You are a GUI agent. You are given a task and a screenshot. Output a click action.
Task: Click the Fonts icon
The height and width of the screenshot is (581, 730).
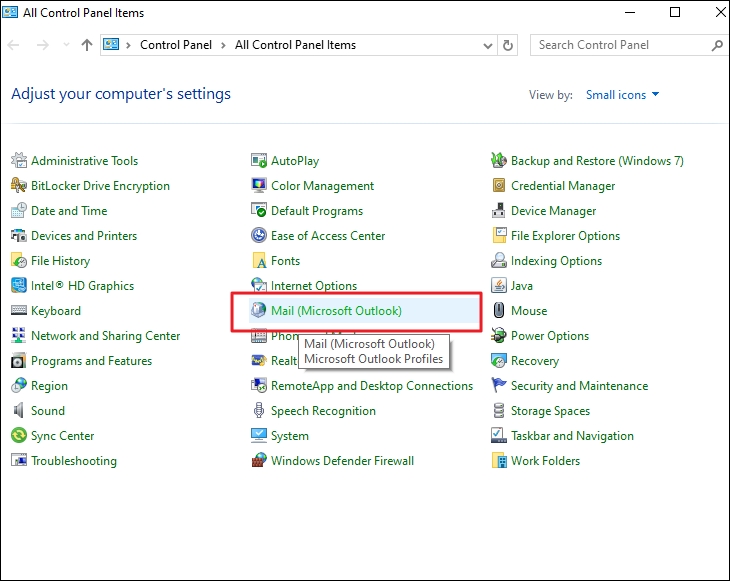259,261
